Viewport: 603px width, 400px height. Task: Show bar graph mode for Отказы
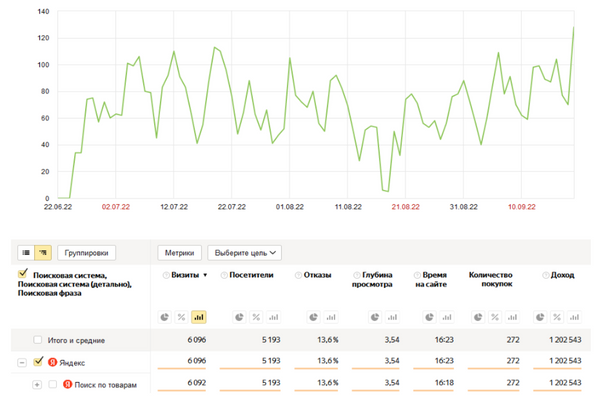point(331,317)
